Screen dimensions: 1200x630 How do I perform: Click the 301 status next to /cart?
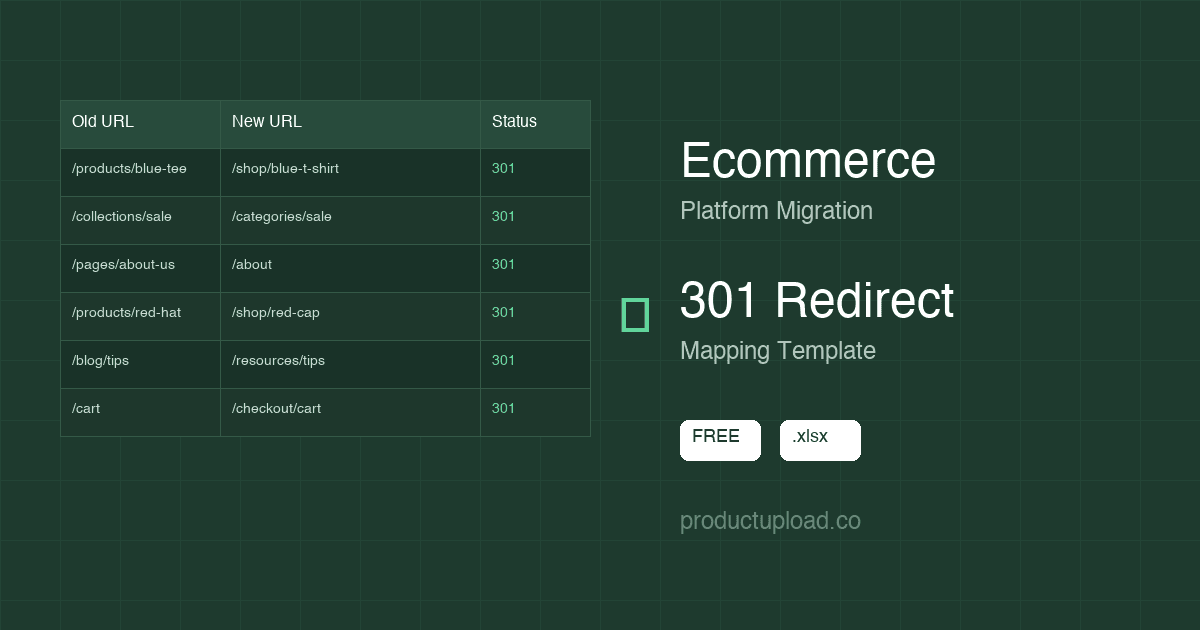[x=502, y=408]
